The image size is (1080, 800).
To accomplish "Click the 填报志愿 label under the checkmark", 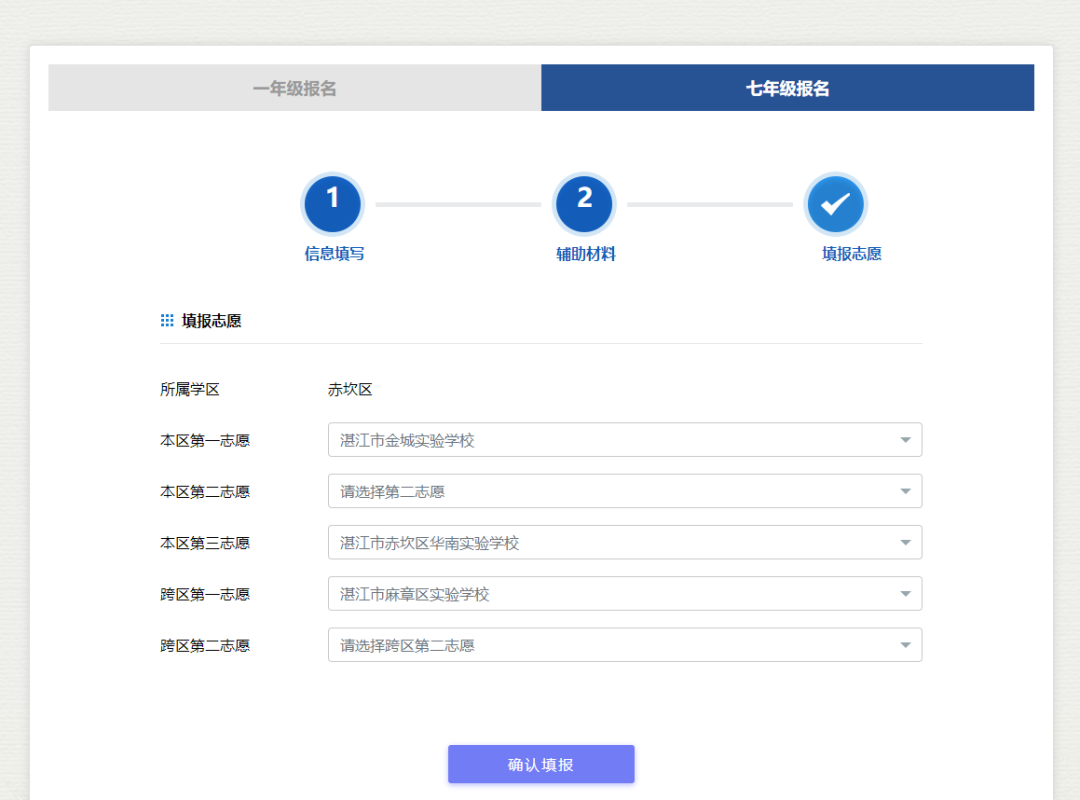I will [851, 254].
